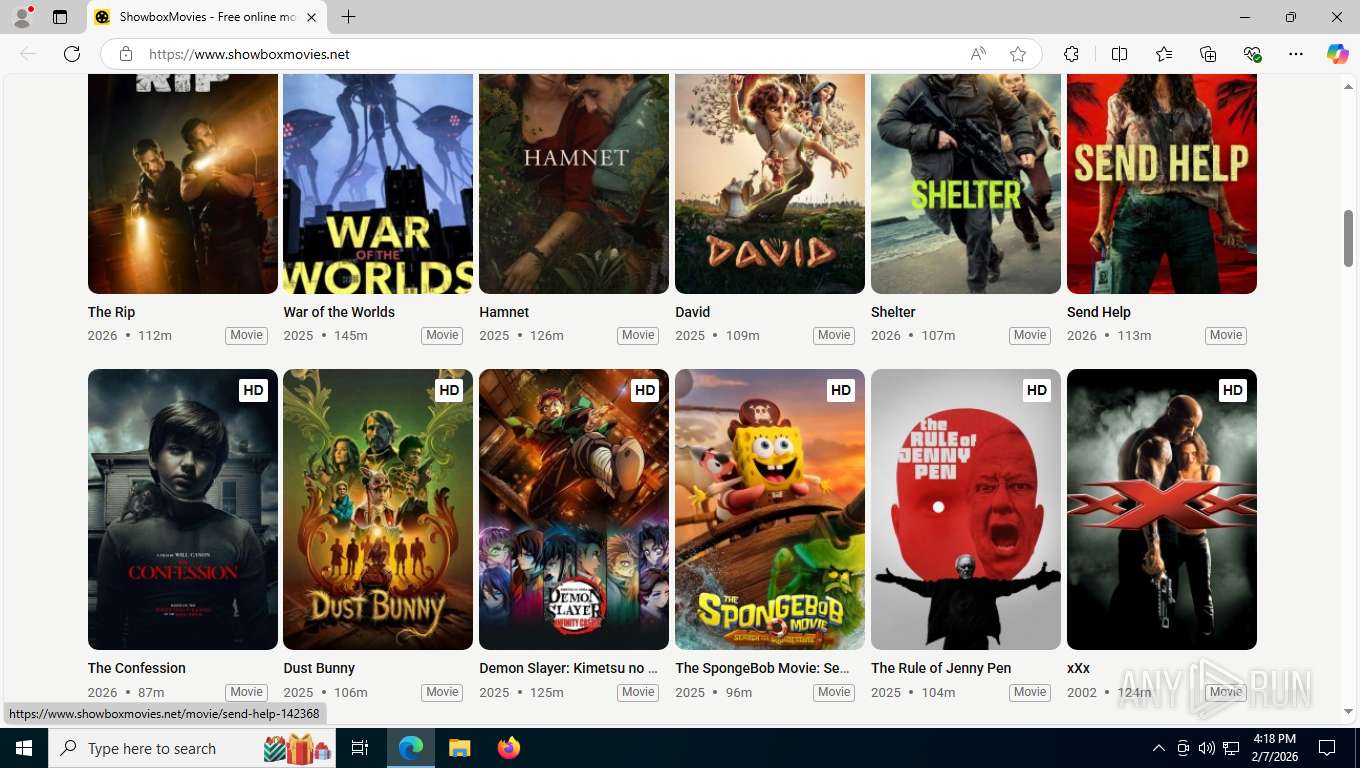
Task: Click David title link
Action: (692, 312)
